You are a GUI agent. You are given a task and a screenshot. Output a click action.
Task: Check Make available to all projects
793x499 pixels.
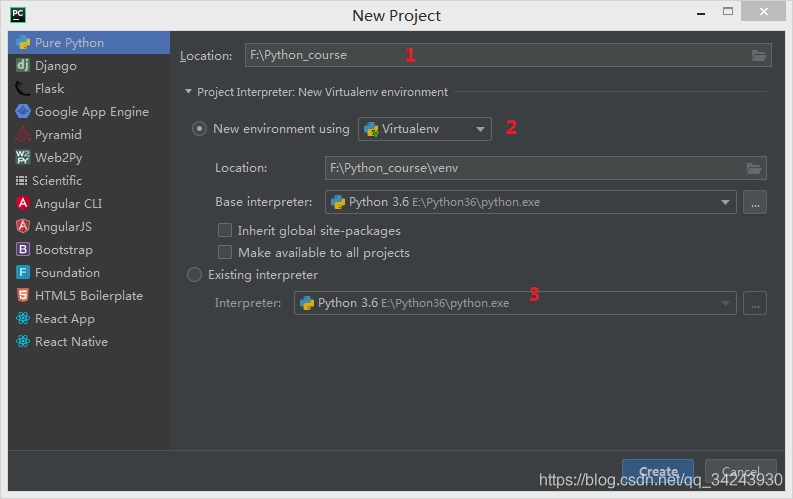225,252
